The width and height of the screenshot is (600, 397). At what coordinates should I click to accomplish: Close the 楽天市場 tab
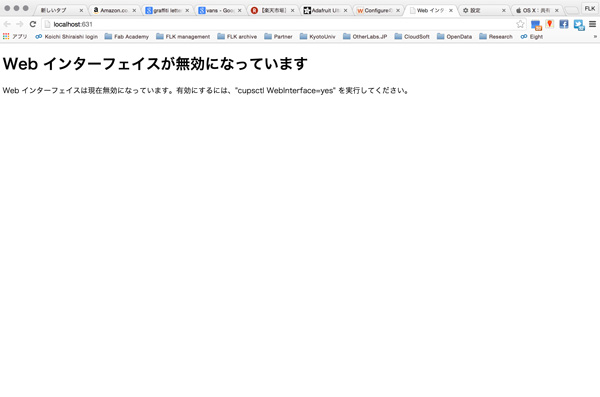click(292, 10)
